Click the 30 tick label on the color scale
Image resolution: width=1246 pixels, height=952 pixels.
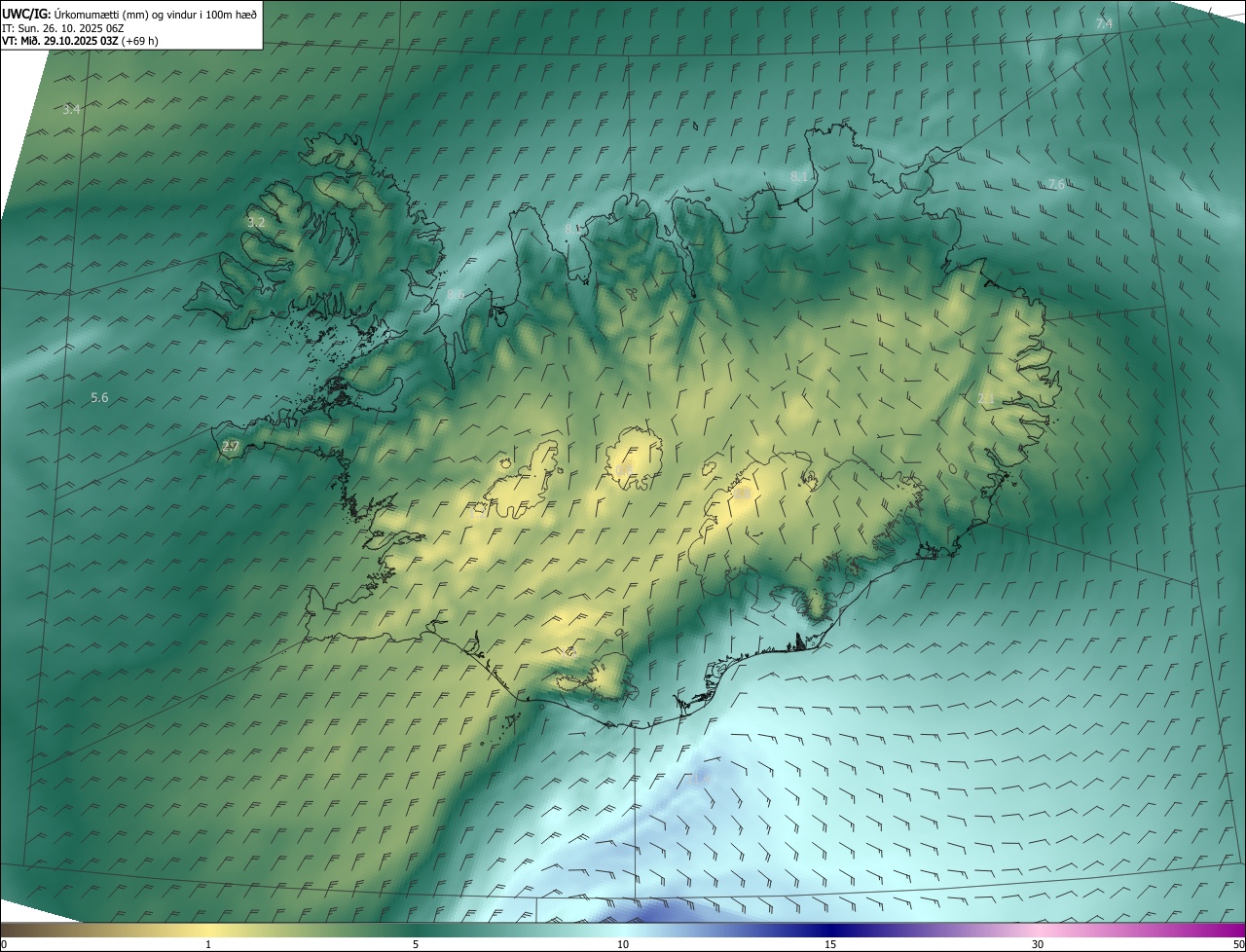(x=1038, y=945)
